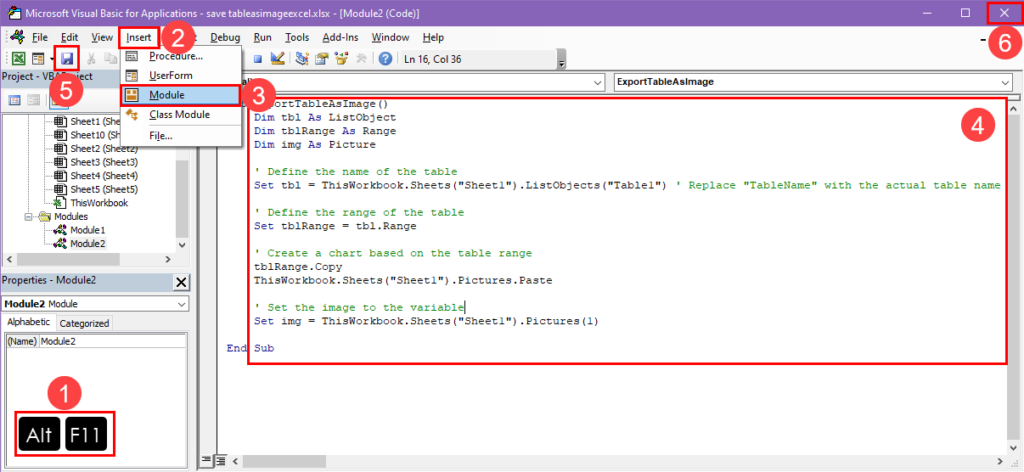
Task: Click project tree vertical scrollbar down arrow
Action: (183, 245)
